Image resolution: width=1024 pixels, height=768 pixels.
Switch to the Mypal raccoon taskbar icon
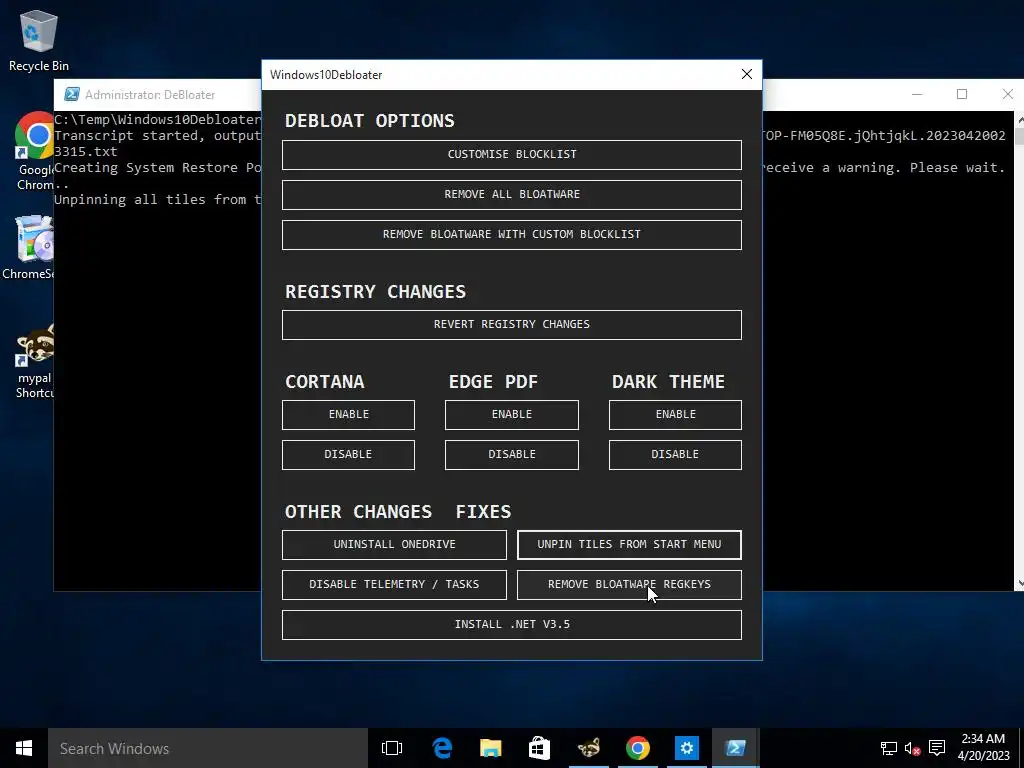coord(588,748)
